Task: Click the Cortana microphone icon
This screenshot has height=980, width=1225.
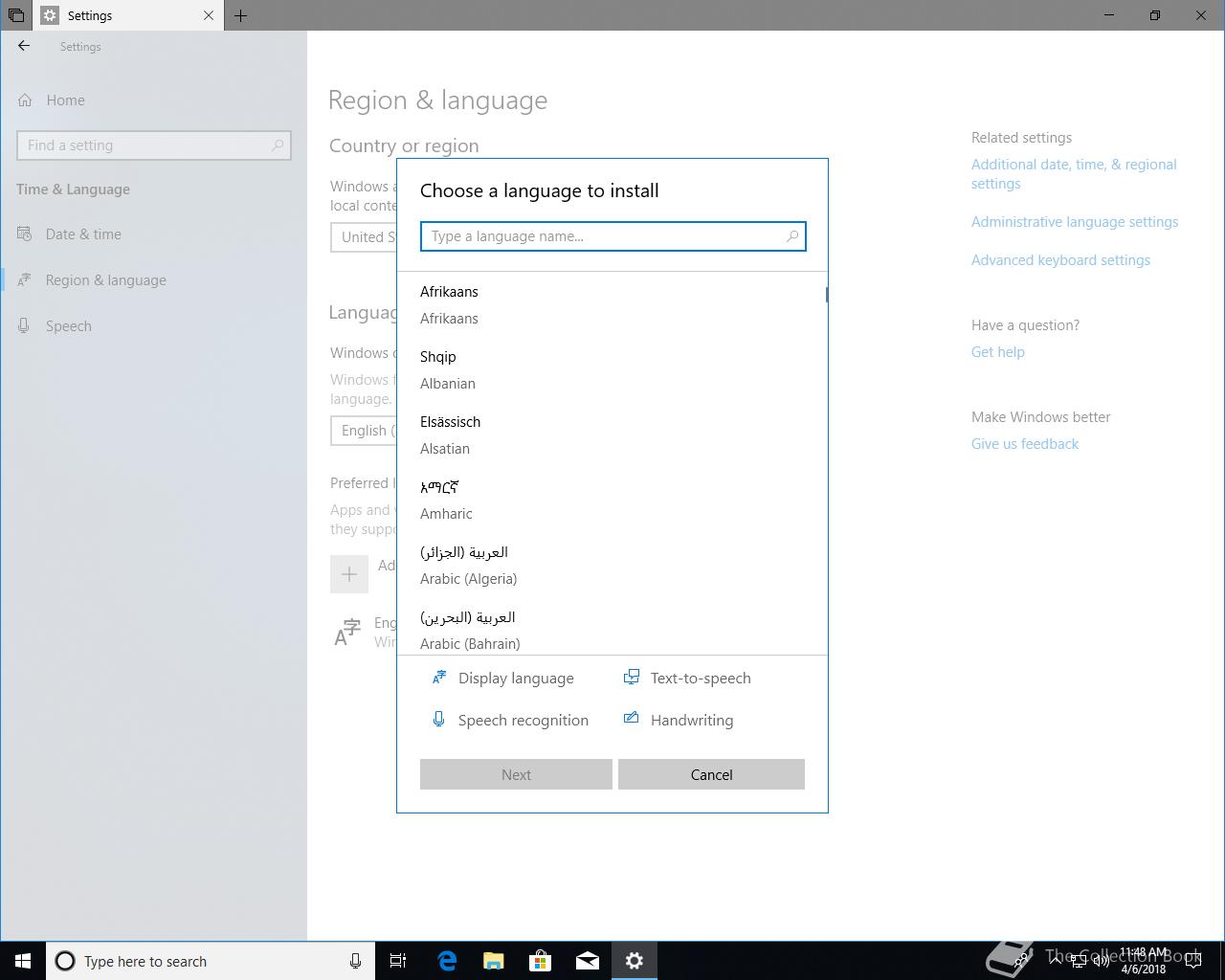Action: pos(355,961)
